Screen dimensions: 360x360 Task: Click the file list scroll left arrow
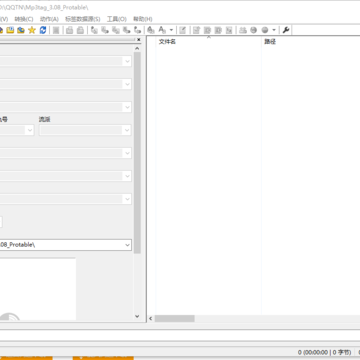[151, 319]
